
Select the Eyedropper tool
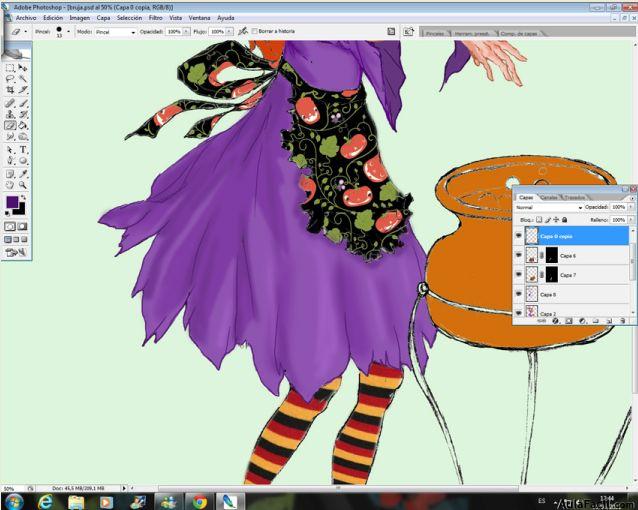click(23, 174)
